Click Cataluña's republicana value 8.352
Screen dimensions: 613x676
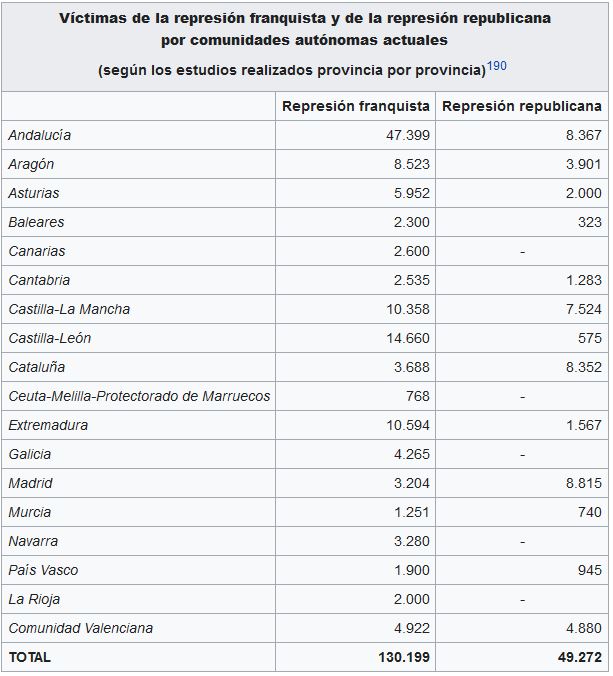pos(584,367)
